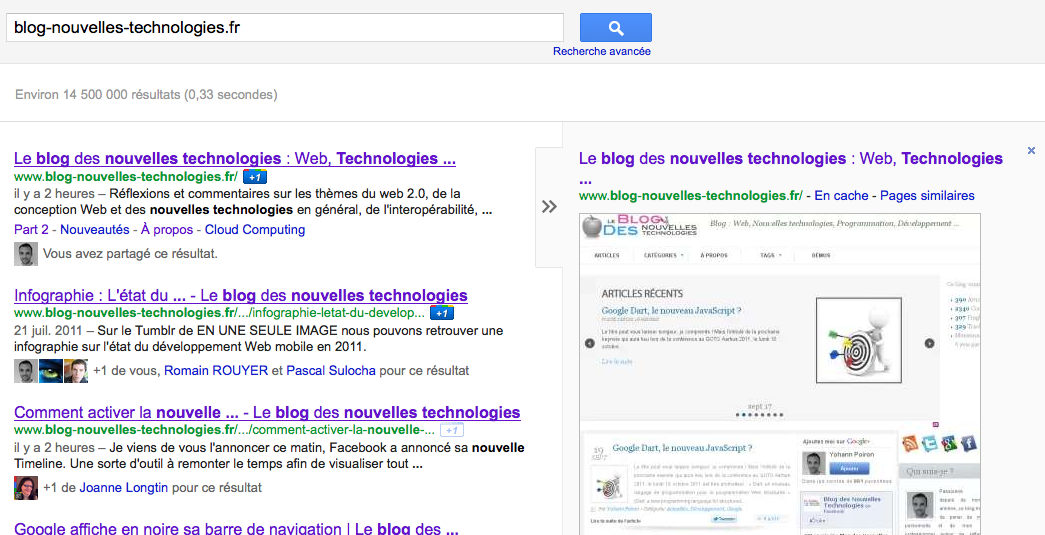Image resolution: width=1045 pixels, height=535 pixels.
Task: Open the Part 2 sitelink
Action: (x=31, y=229)
